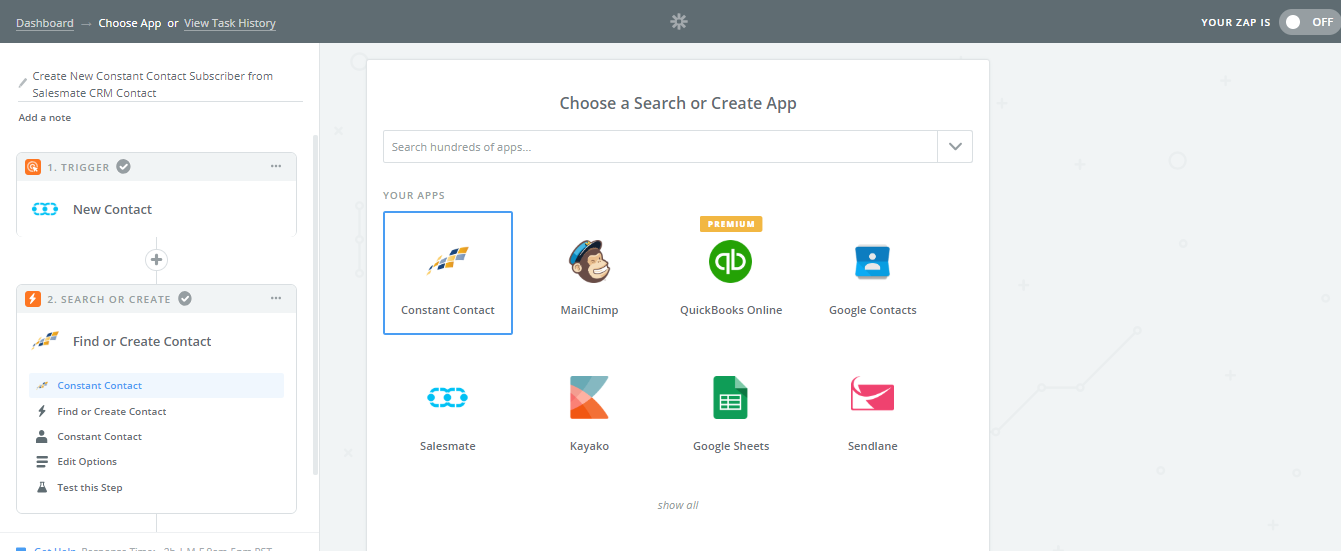Click the Get Help chat icon at bottom left

coord(21,548)
